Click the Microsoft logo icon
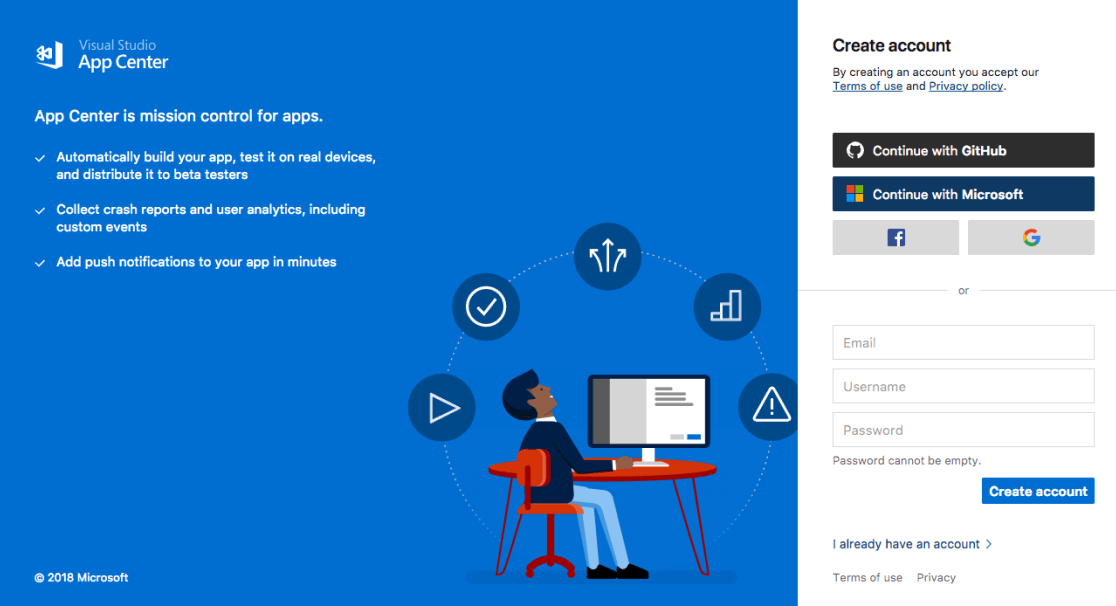The image size is (1116, 606). point(856,193)
